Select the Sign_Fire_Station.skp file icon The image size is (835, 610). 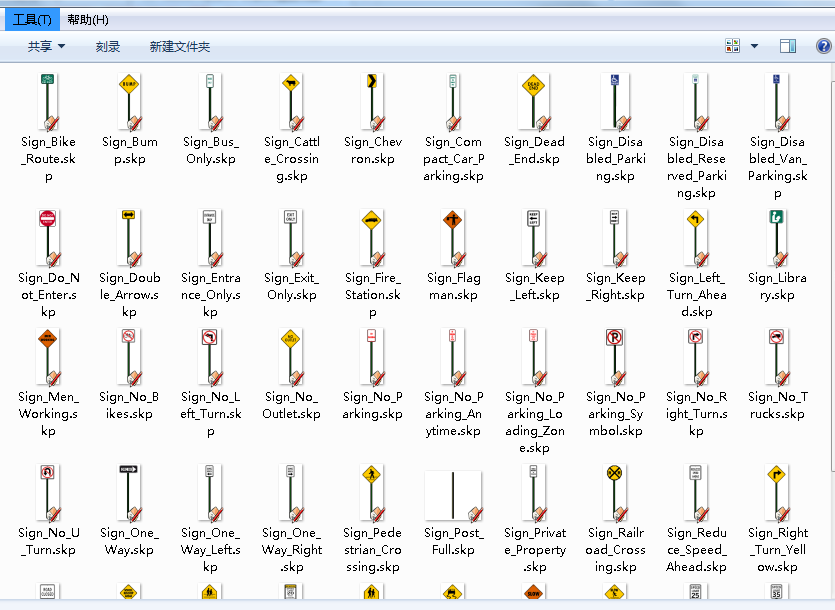point(372,238)
